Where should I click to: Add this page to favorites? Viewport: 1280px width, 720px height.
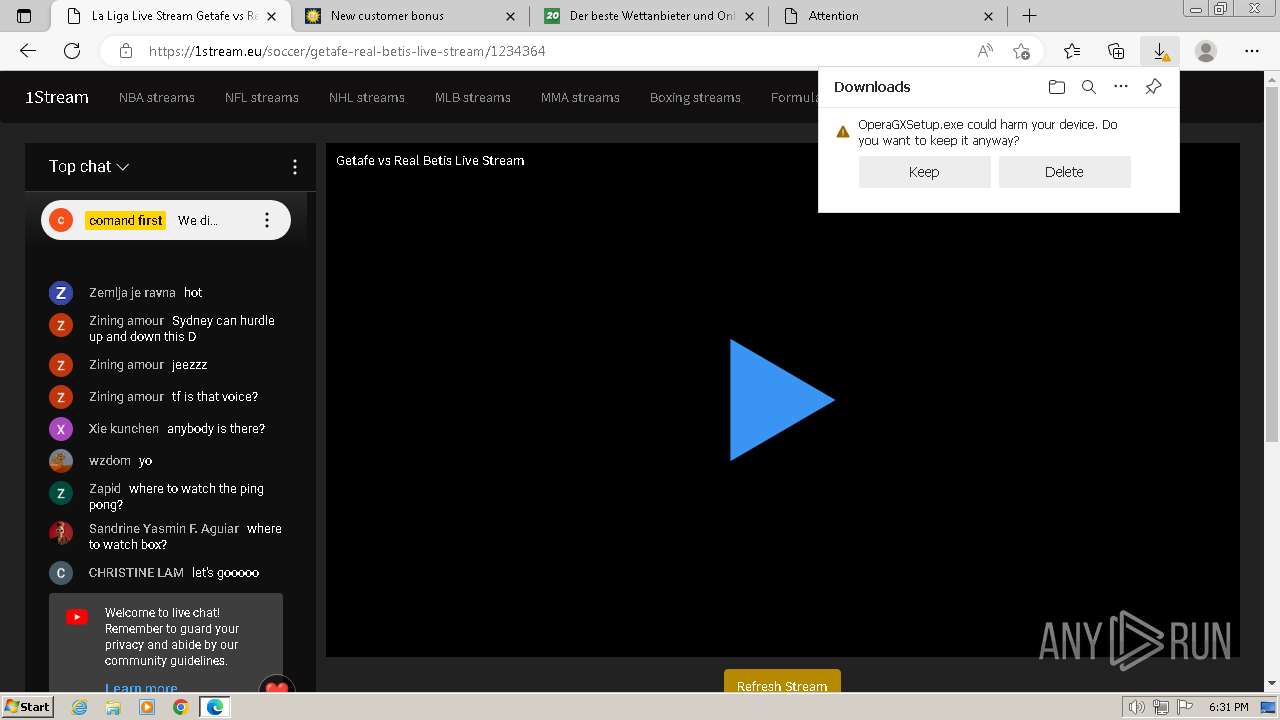click(1021, 51)
